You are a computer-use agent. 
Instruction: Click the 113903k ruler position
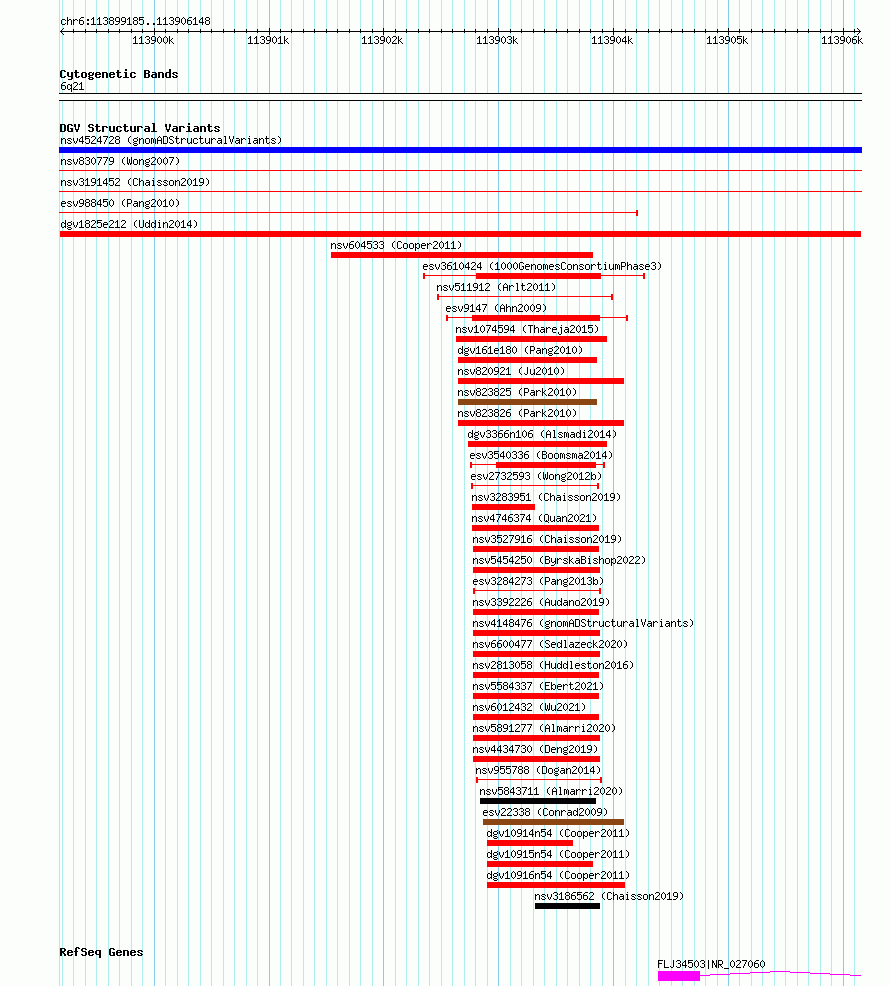(497, 40)
